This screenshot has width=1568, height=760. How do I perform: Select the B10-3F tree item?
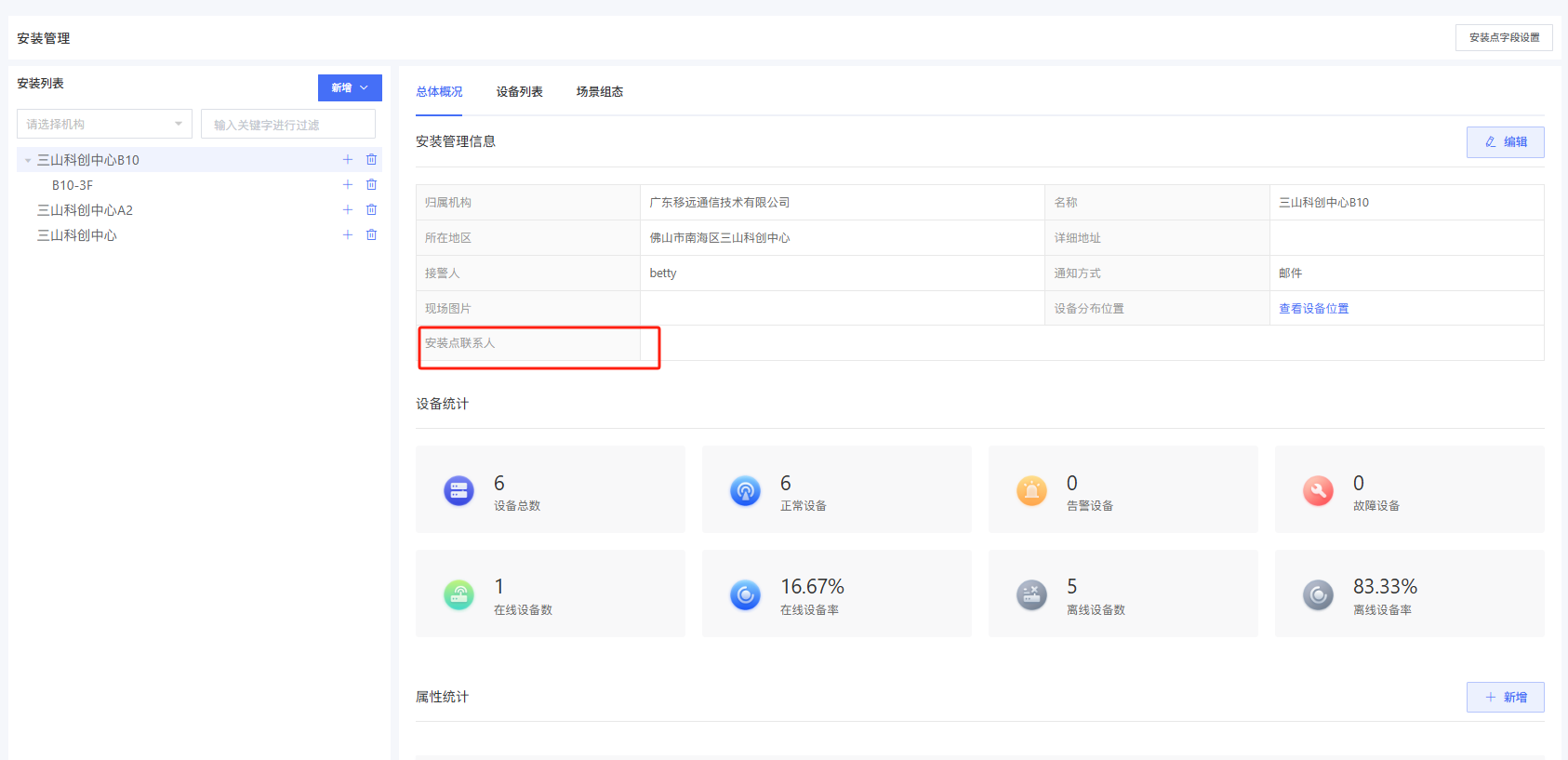73,186
